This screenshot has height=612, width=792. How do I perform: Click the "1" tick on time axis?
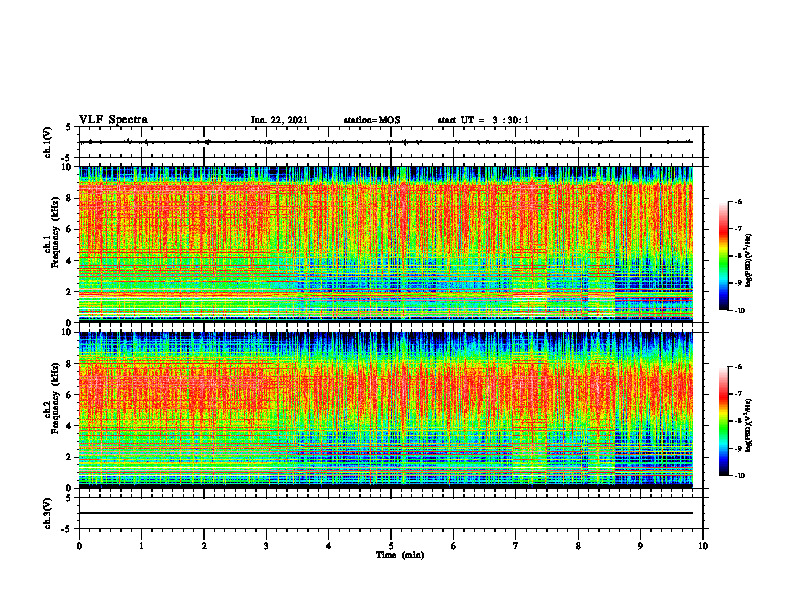(x=141, y=546)
